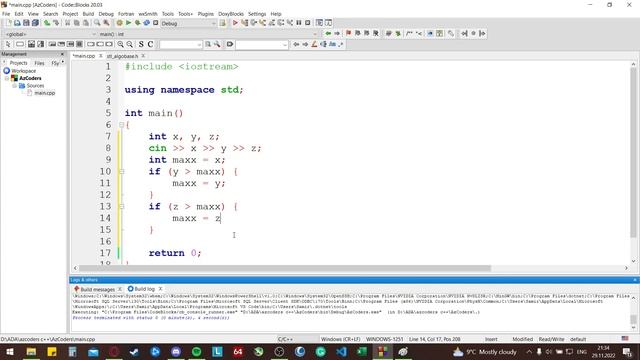
Task: Open the Debug menu
Action: point(106,14)
